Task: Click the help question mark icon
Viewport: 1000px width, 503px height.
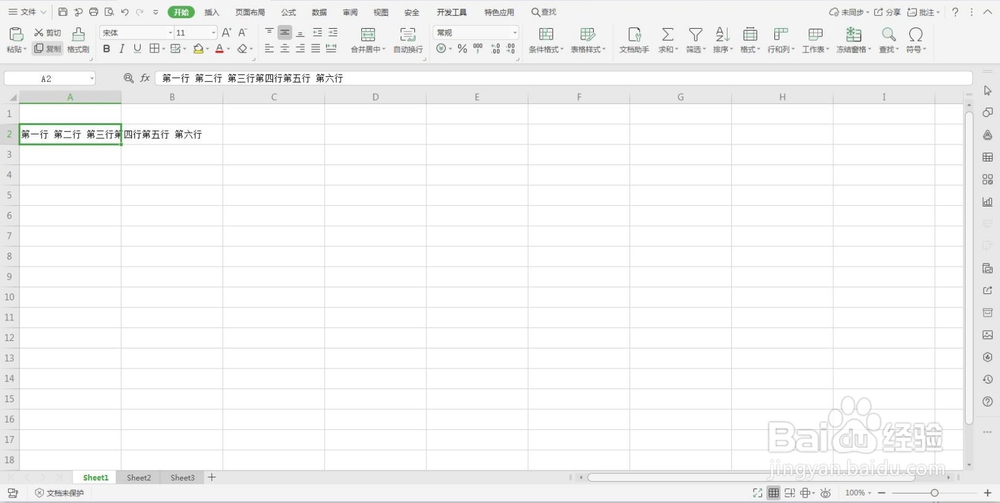Action: [955, 12]
